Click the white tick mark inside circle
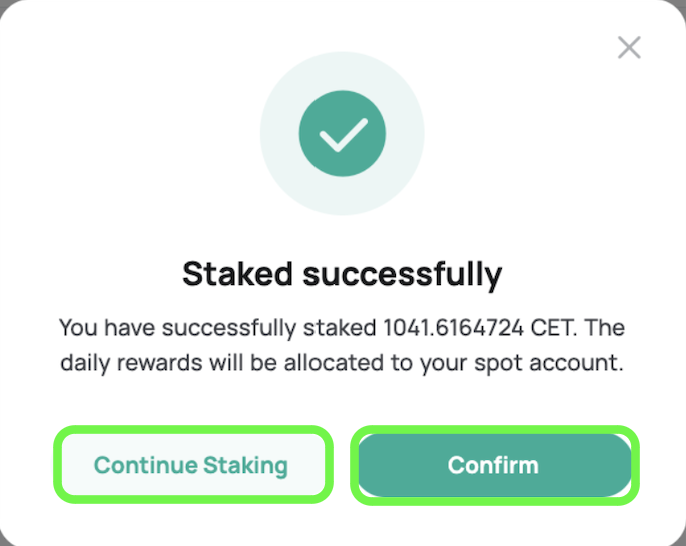This screenshot has height=546, width=686. [344, 135]
